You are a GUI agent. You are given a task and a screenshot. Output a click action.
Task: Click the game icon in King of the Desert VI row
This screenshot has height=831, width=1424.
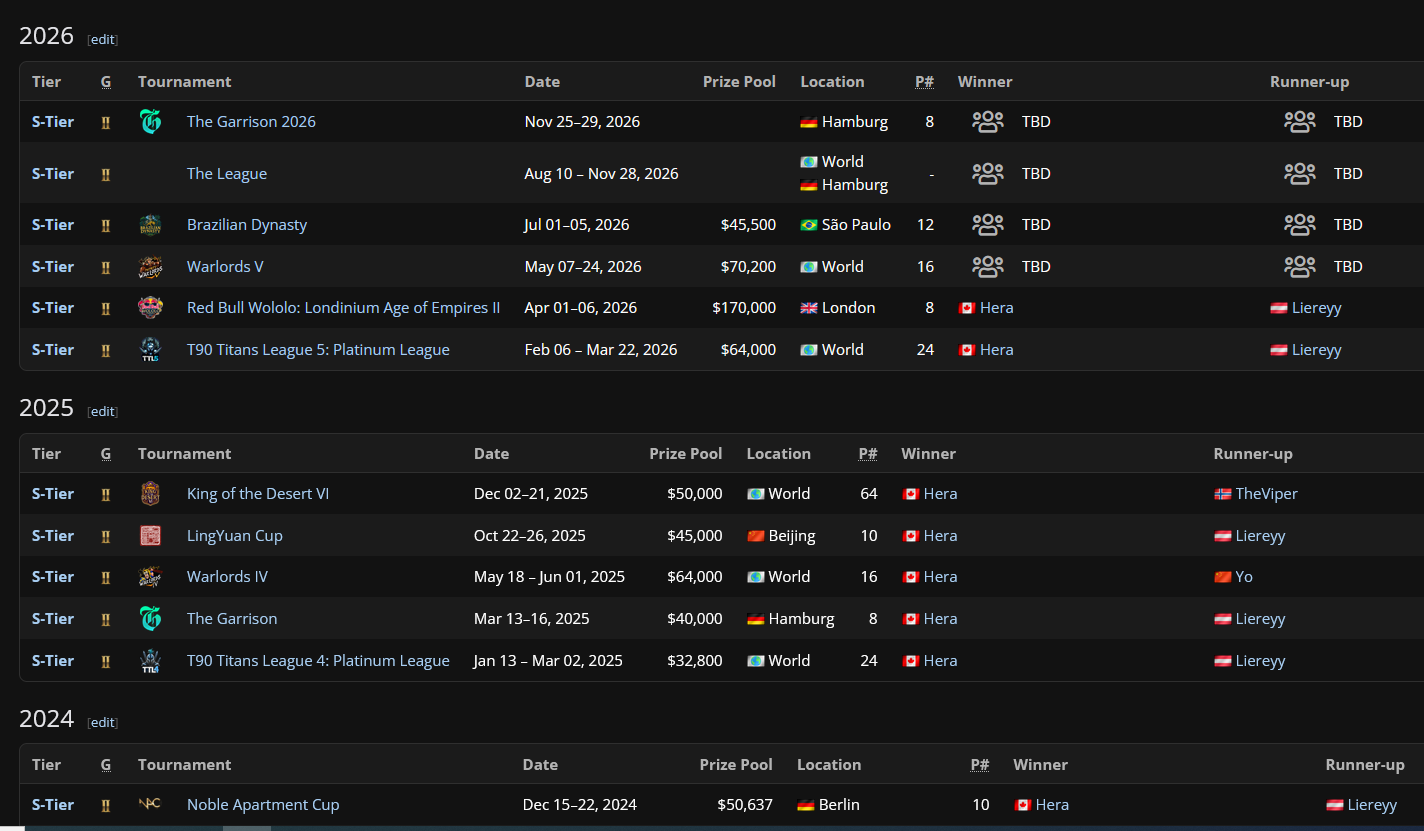point(106,494)
